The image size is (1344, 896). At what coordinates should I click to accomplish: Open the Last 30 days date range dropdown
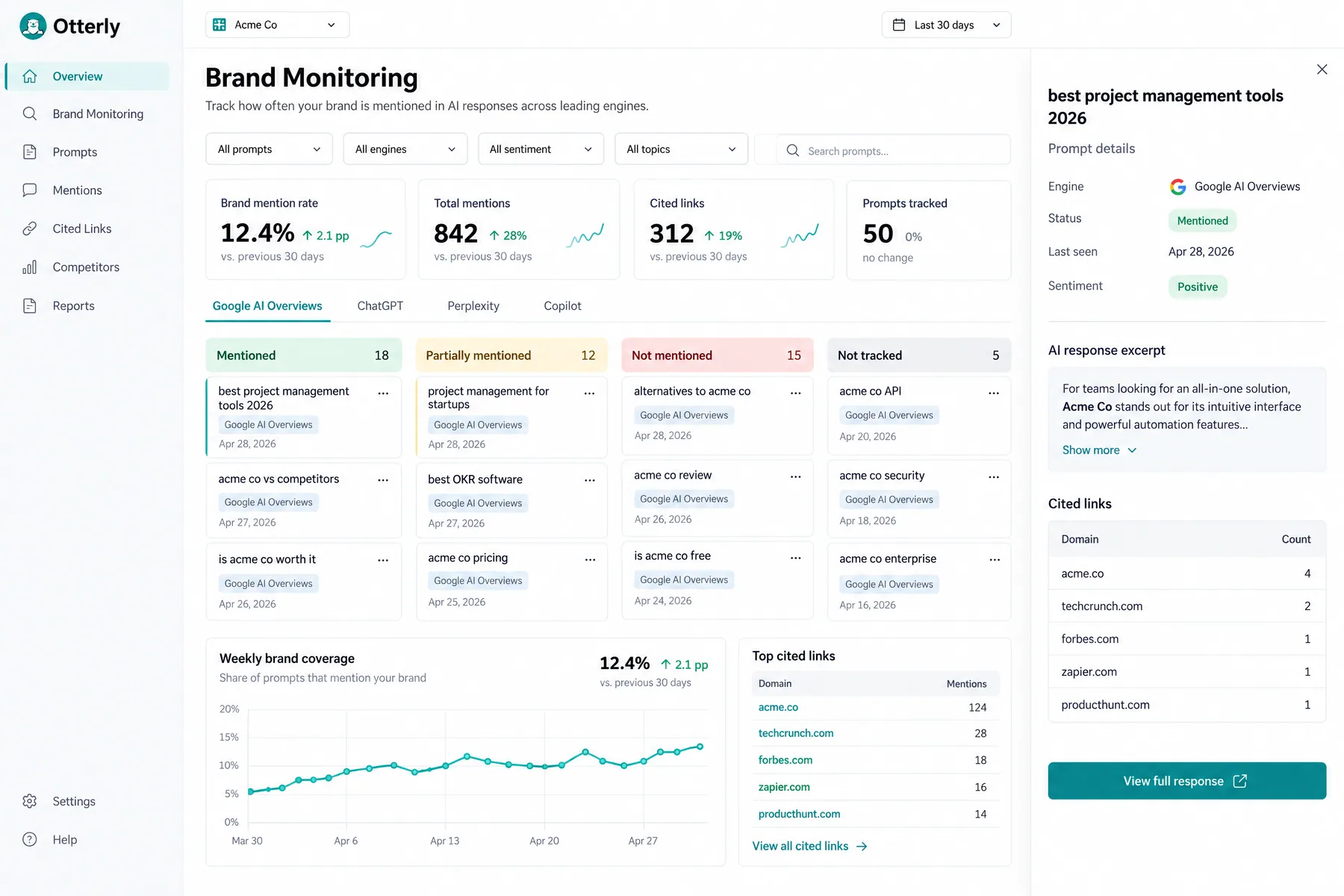click(946, 25)
